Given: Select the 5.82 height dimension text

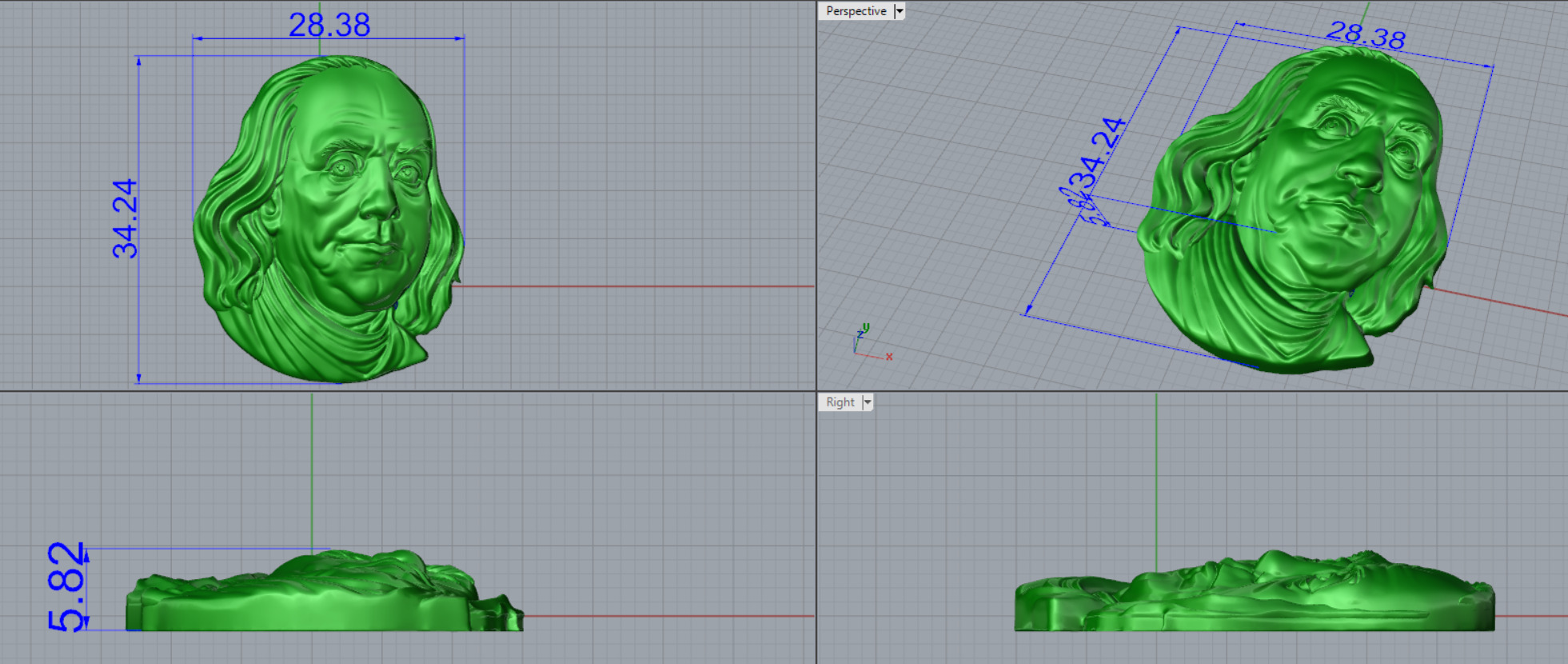Looking at the screenshot, I should click(66, 587).
